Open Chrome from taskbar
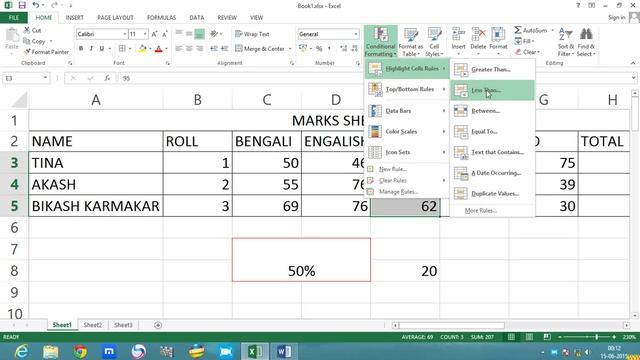 tap(80, 351)
